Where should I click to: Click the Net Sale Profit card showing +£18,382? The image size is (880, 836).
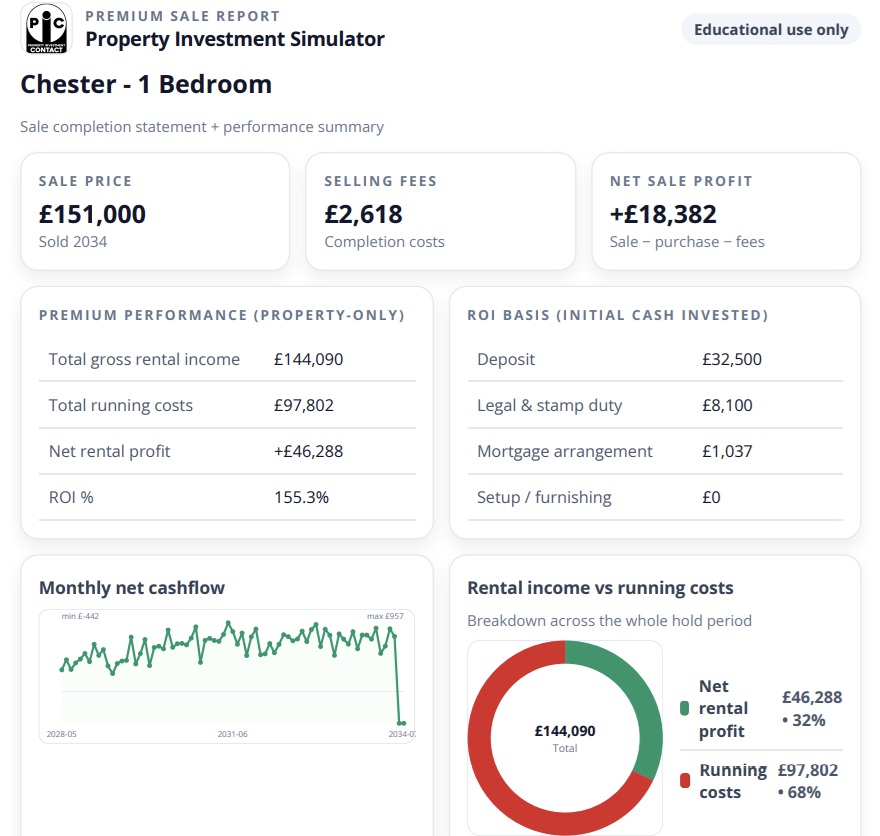[x=726, y=211]
